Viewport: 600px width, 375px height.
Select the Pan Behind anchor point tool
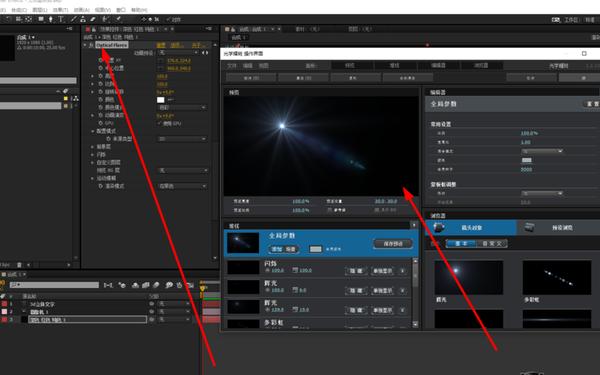[x=28, y=19]
